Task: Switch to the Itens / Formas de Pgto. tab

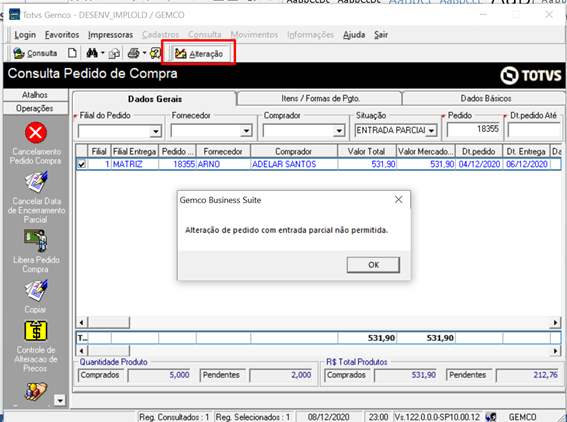Action: pos(320,98)
